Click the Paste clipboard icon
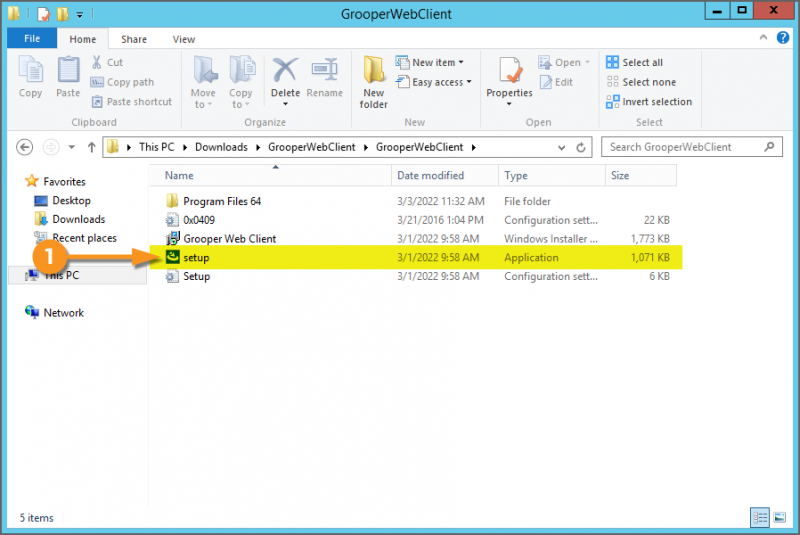The height and width of the screenshot is (535, 800). pos(68,70)
